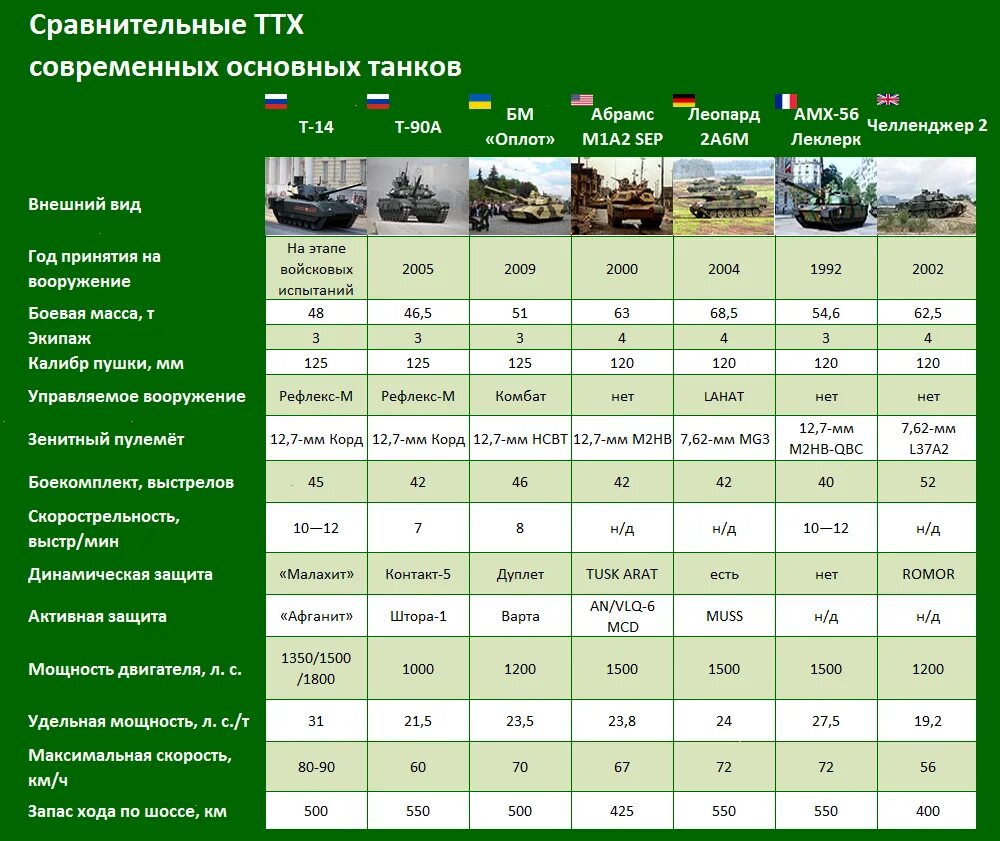Click the row label 'Зенитный пулемёт'
Image resolution: width=1000 pixels, height=841 pixels.
coord(106,439)
